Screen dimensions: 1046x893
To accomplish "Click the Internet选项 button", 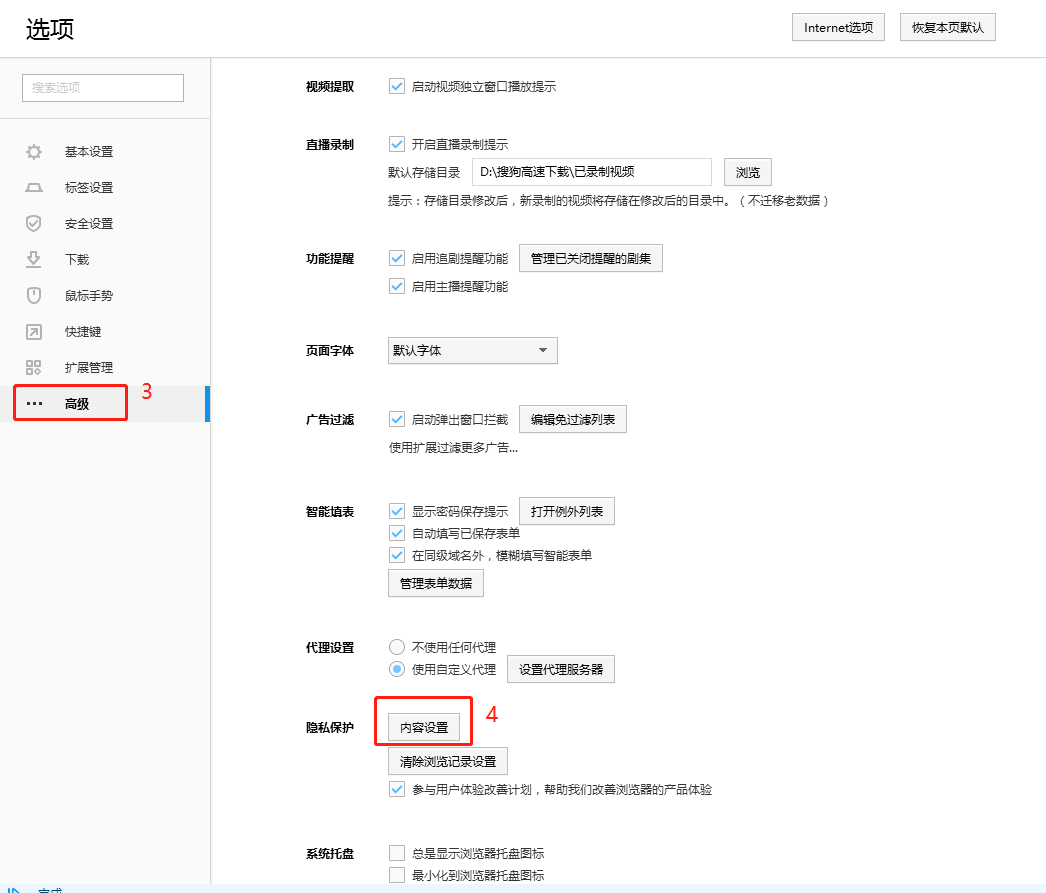I will pyautogui.click(x=838, y=28).
